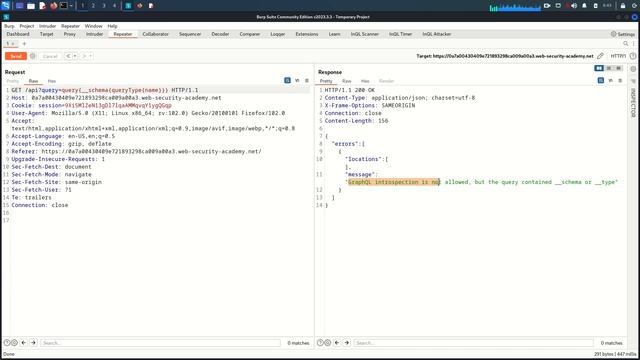This screenshot has width=640, height=360.
Task: Open the Project menu
Action: click(x=27, y=26)
